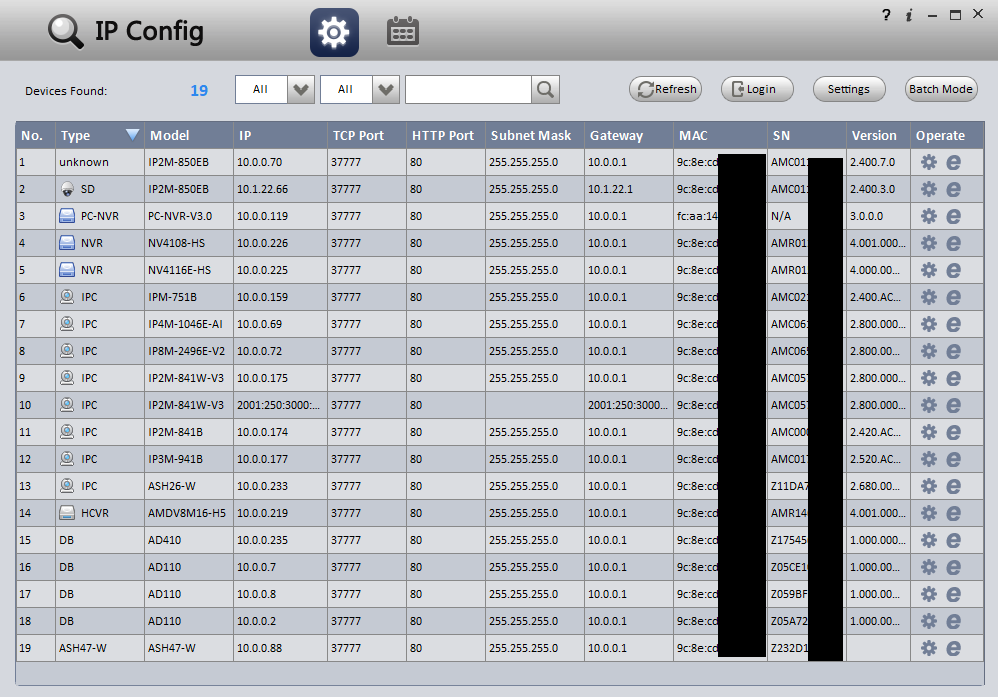This screenshot has height=697, width=998.
Task: Open config gear for IPM-751B
Action: 929,297
